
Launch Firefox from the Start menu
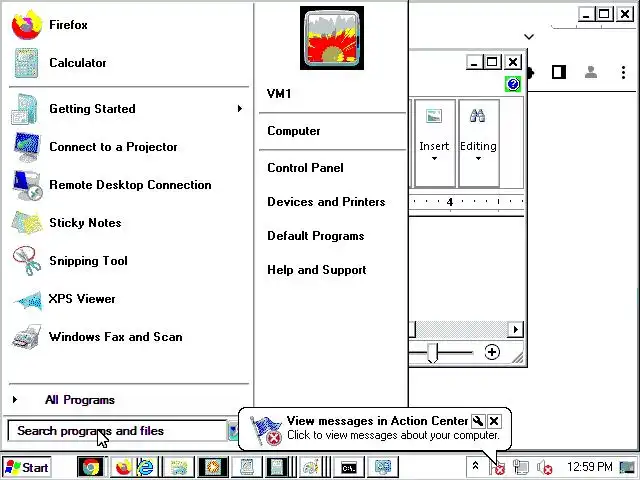click(129, 25)
